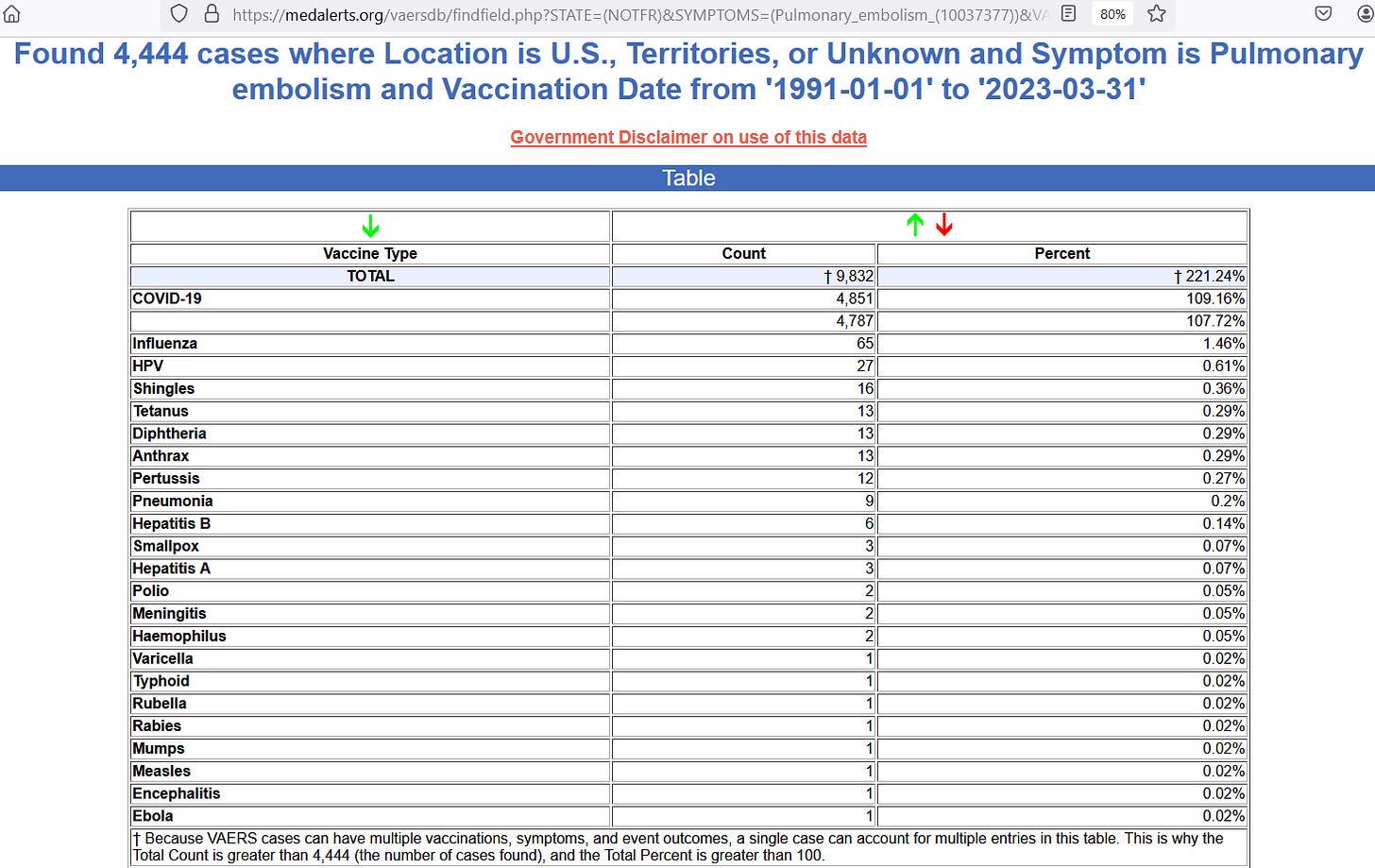
Task: Click the Encephalitis row label
Action: click(177, 793)
